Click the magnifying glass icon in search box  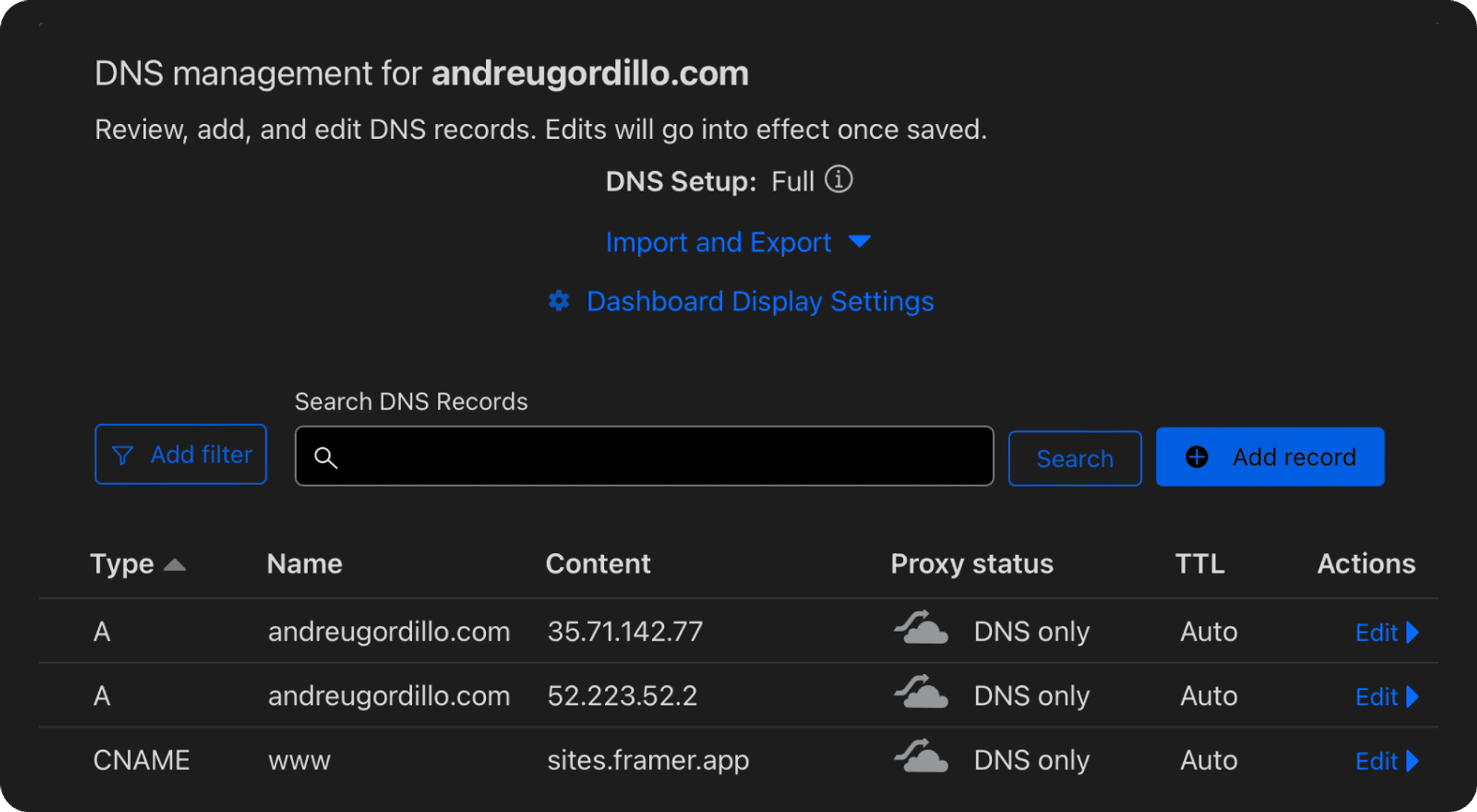pyautogui.click(x=326, y=458)
